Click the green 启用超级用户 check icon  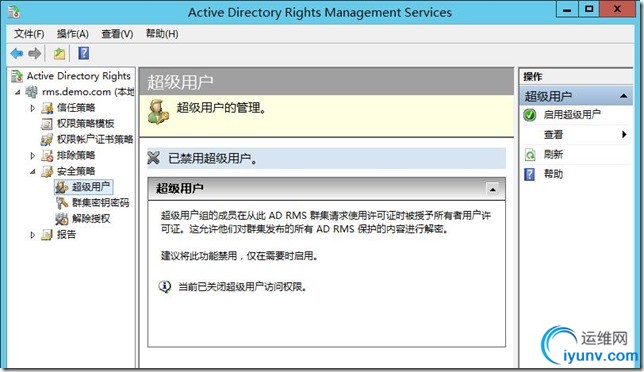530,115
